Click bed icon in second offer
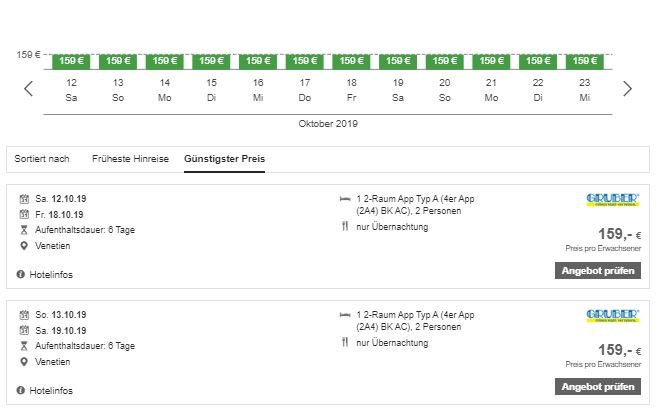 345,314
